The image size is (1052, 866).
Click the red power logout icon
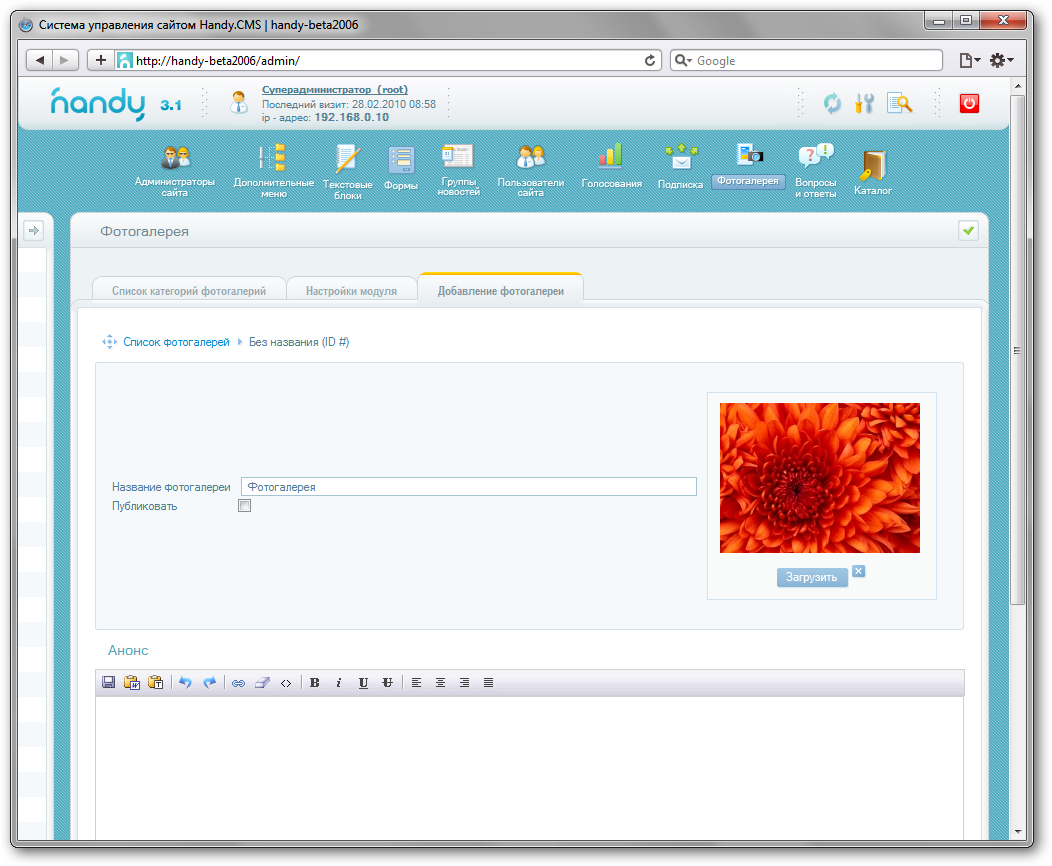(968, 102)
